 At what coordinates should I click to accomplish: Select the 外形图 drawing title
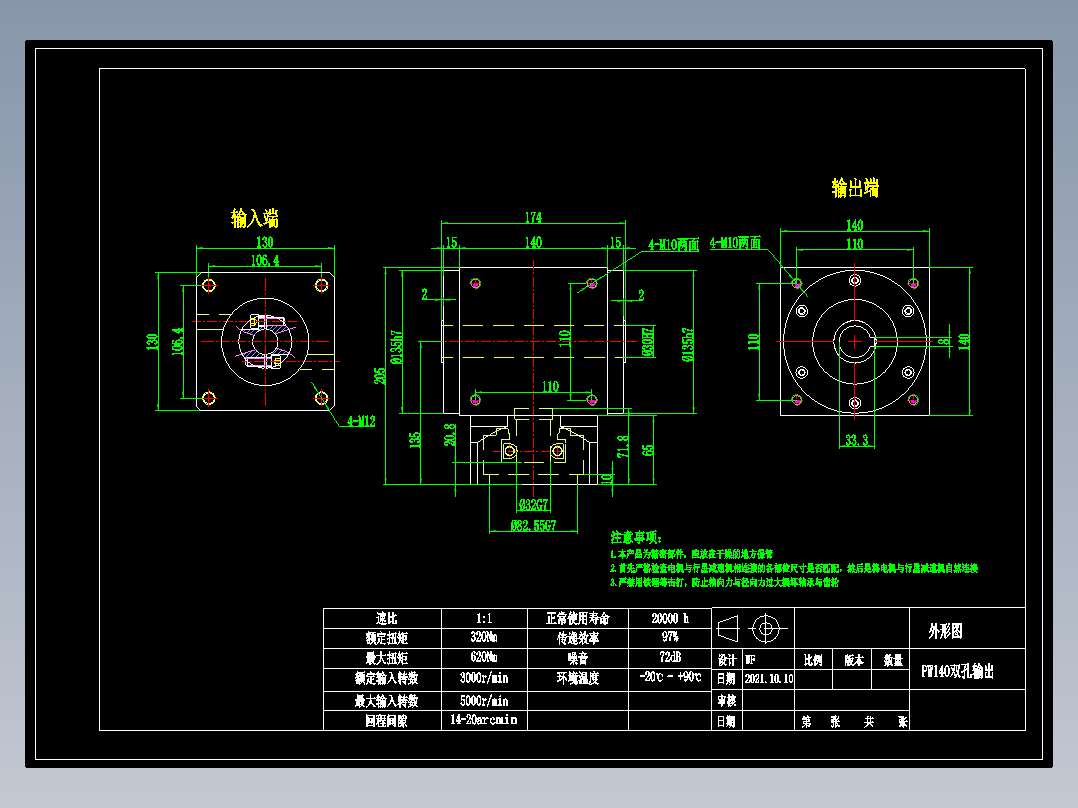(x=946, y=631)
